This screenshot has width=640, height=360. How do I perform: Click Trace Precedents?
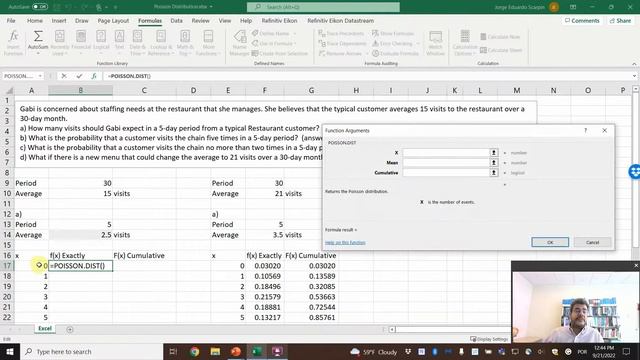click(341, 33)
